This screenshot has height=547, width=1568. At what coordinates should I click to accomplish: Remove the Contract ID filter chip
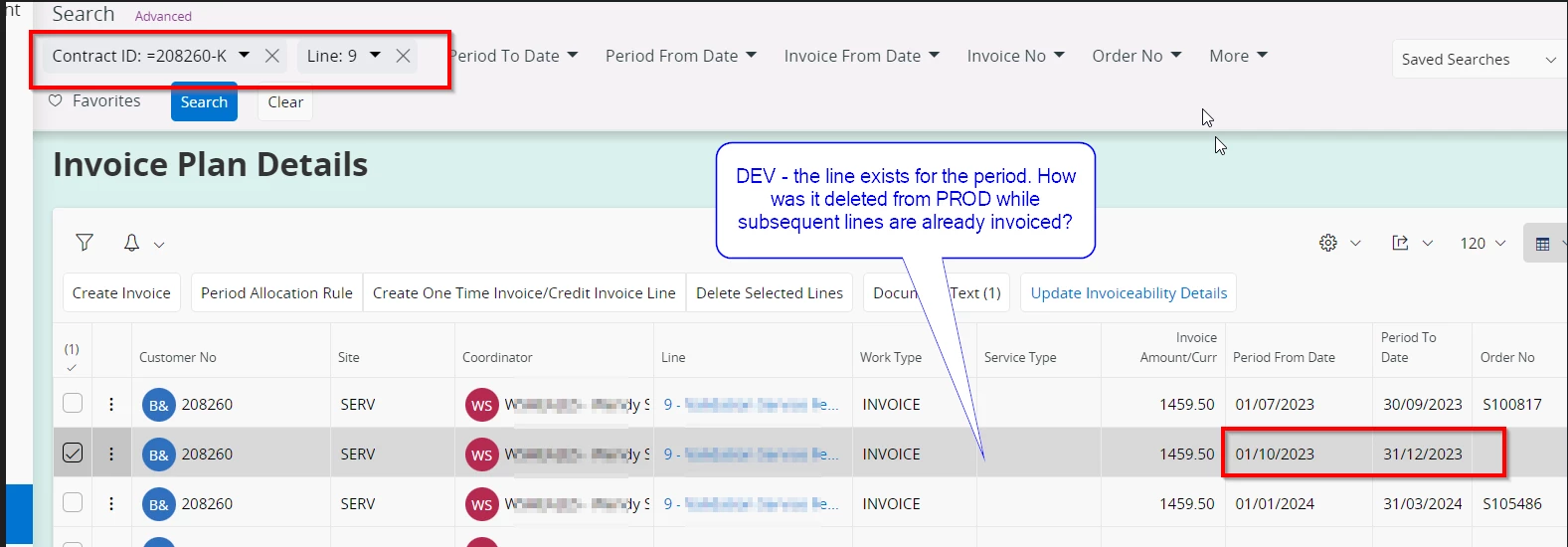pos(271,56)
